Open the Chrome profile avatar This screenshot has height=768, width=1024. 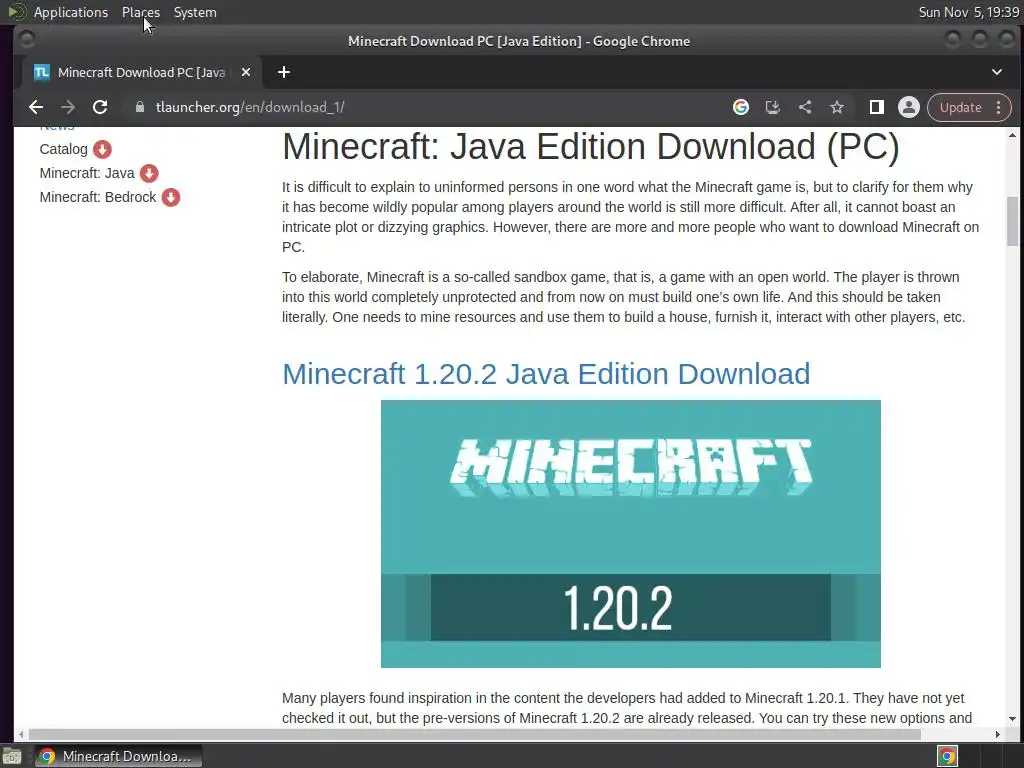click(908, 107)
